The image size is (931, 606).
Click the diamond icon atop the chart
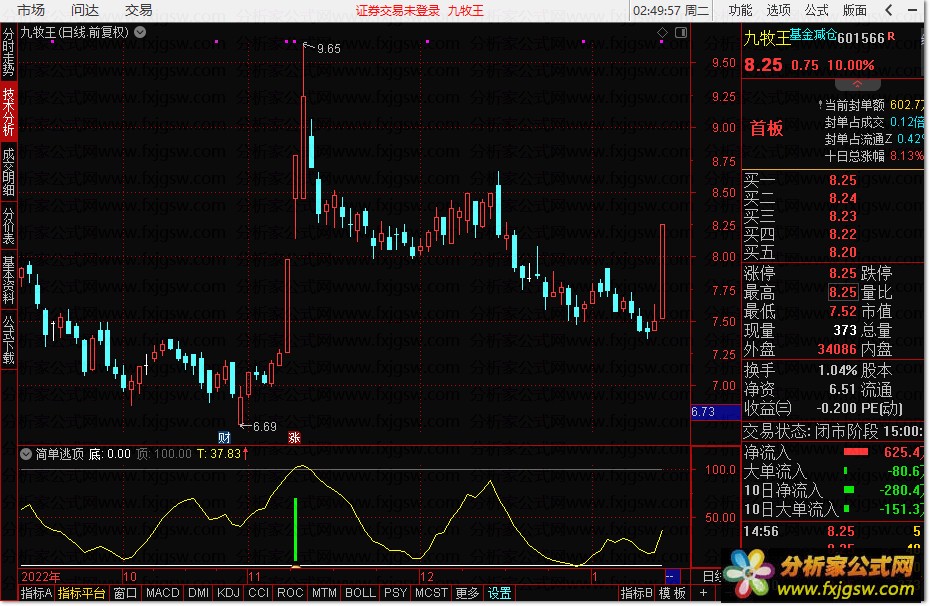tap(662, 33)
